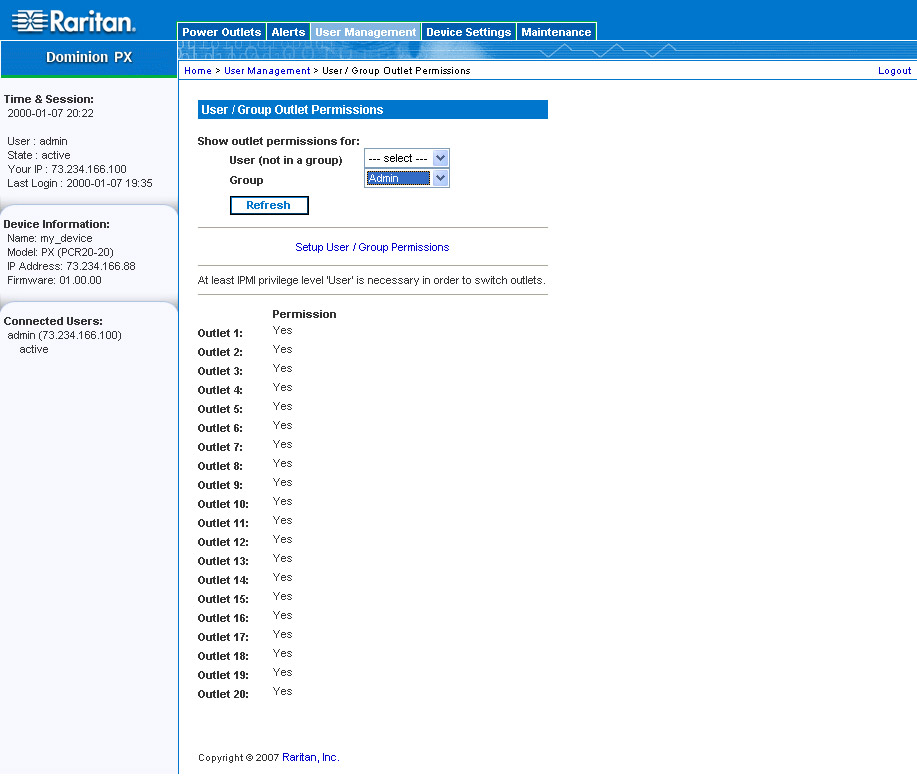Click the Raritan logo
This screenshot has height=777, width=917.
(x=75, y=21)
